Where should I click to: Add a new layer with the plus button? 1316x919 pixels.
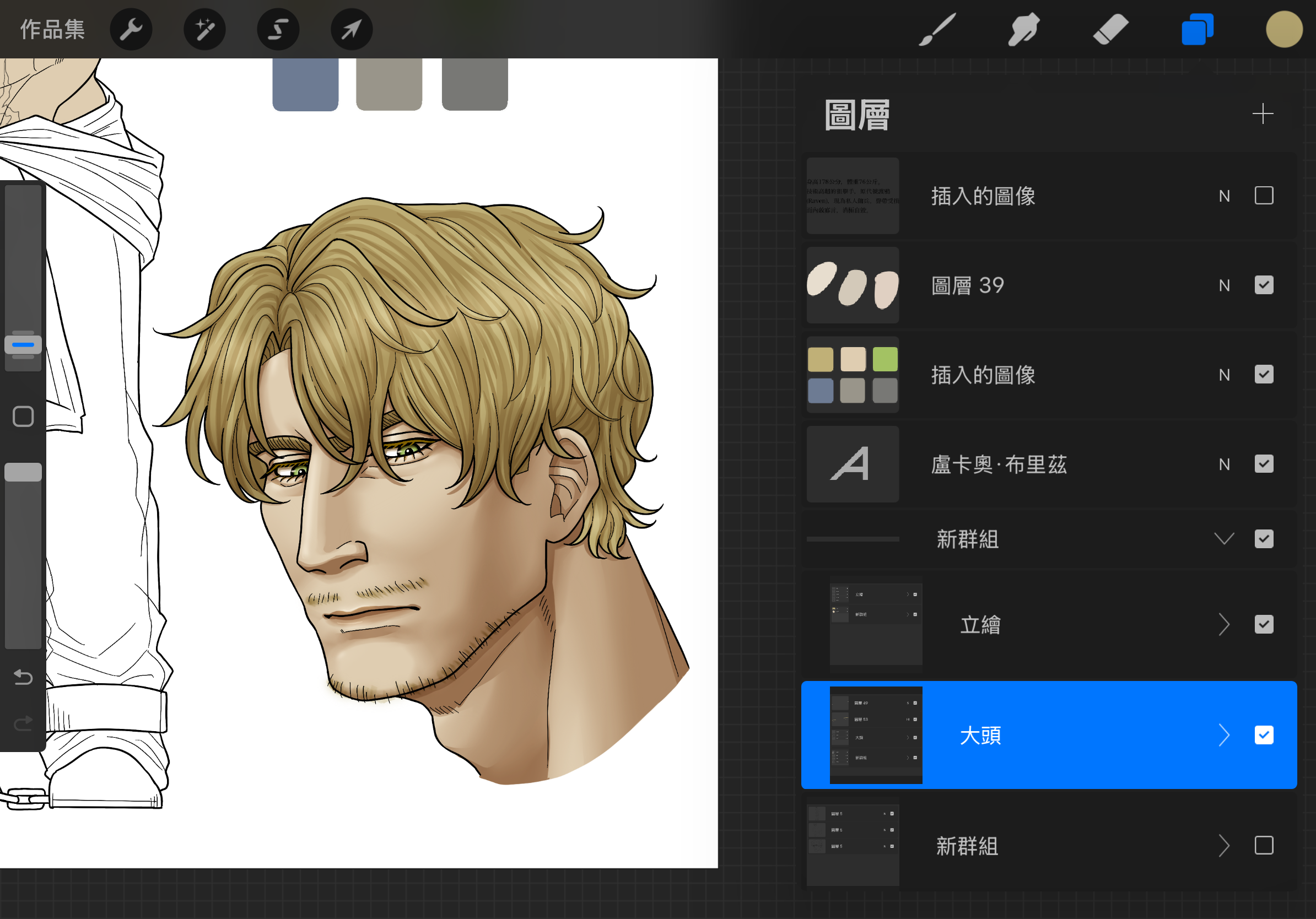tap(1262, 113)
